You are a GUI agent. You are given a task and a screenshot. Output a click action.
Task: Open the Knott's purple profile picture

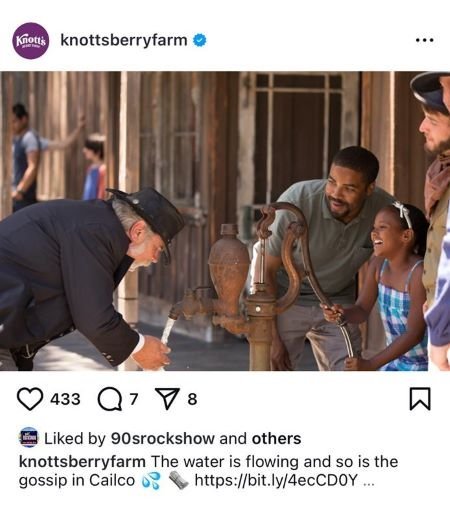[31, 41]
